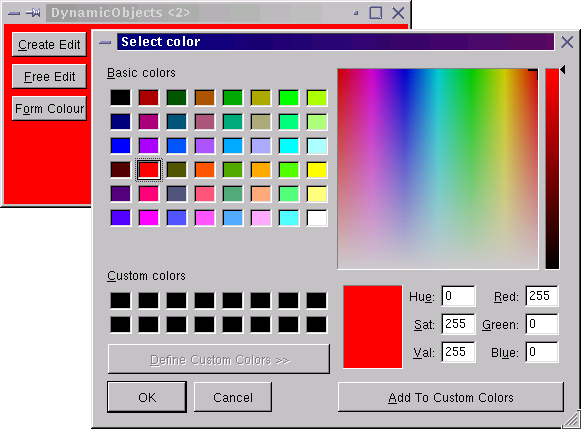Select the black basic color swatch
The image size is (581, 429).
click(120, 97)
